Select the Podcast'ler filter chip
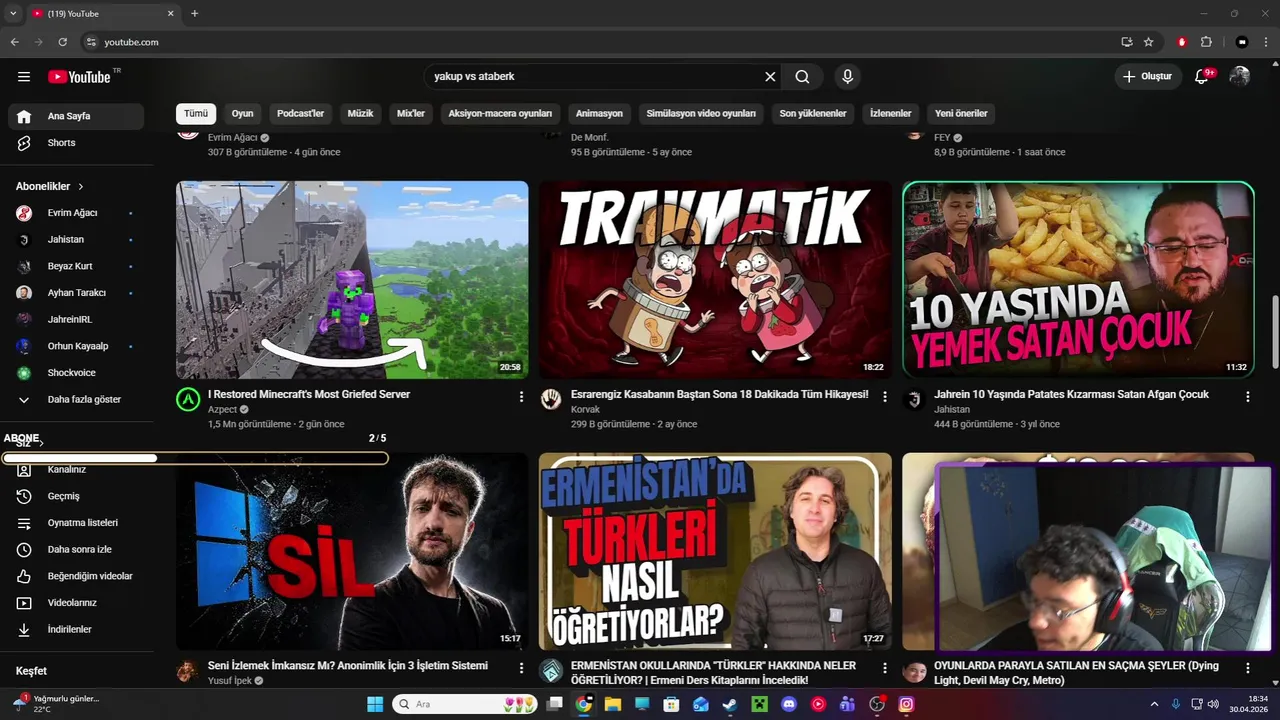This screenshot has height=720, width=1280. [x=300, y=113]
